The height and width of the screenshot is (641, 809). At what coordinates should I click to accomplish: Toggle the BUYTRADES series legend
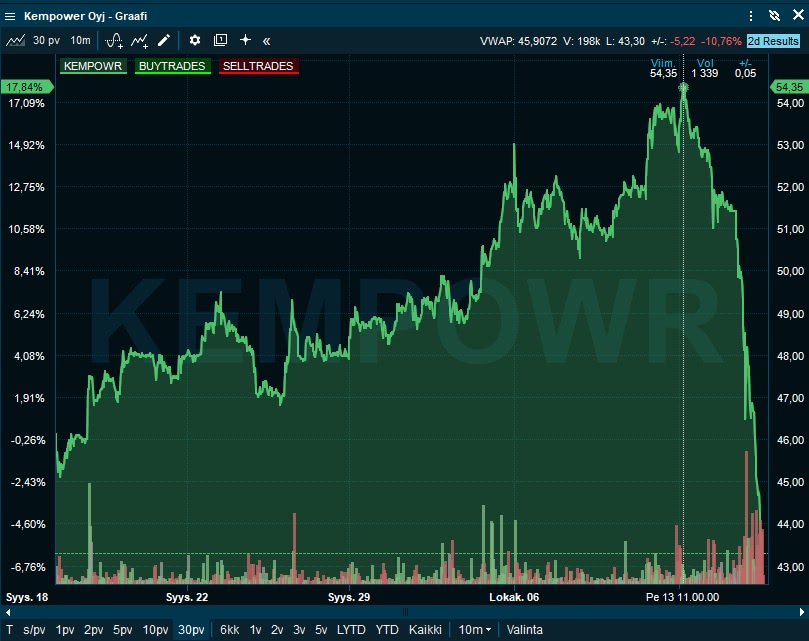172,66
